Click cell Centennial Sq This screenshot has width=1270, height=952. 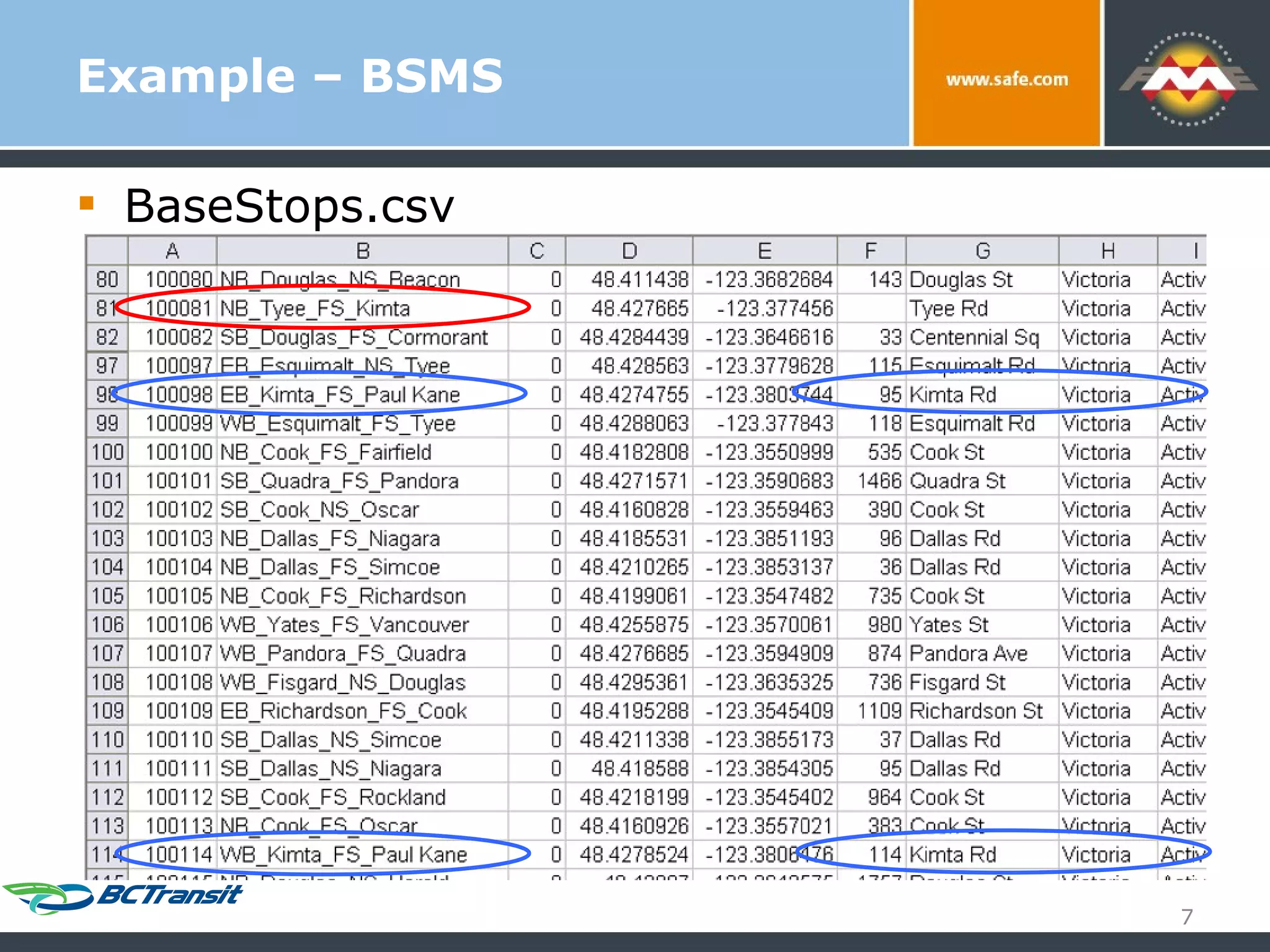[982, 337]
